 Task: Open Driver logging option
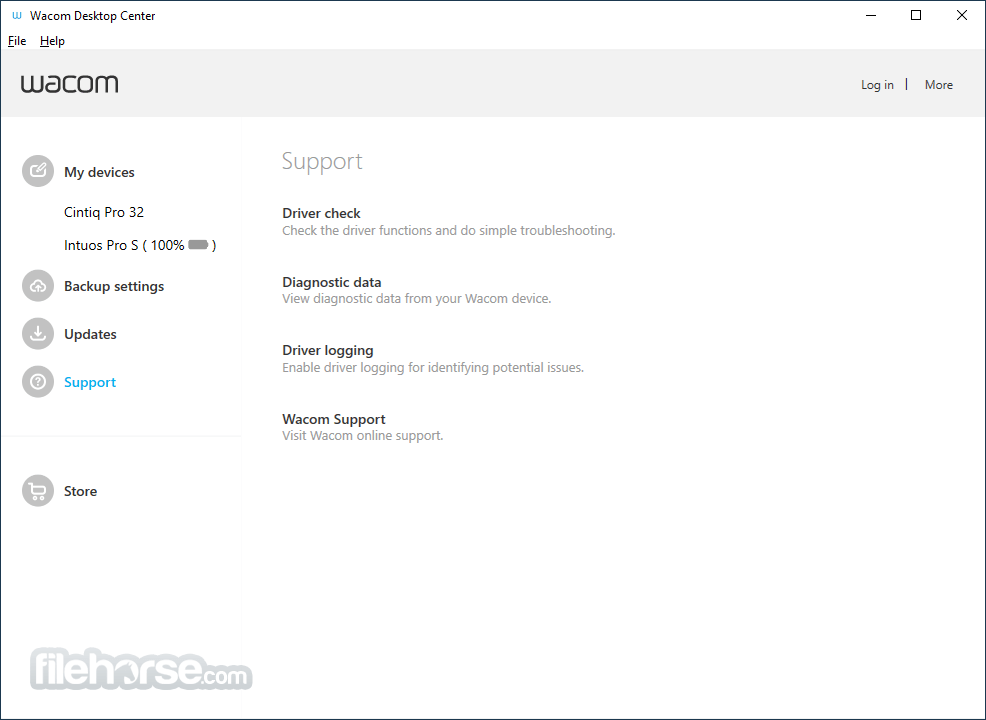pyautogui.click(x=328, y=350)
